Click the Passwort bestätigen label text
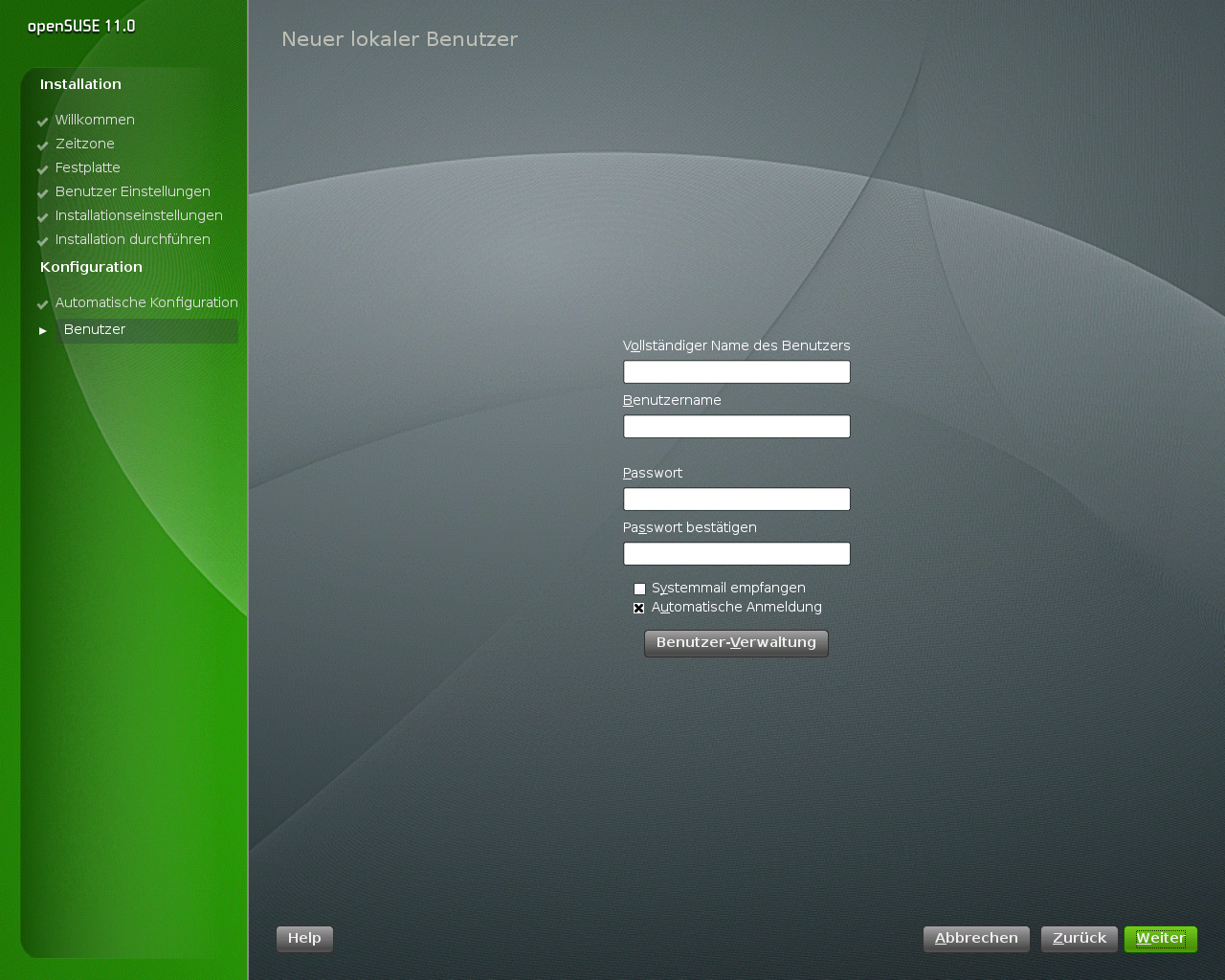Screen dimensions: 1225x980 690,527
